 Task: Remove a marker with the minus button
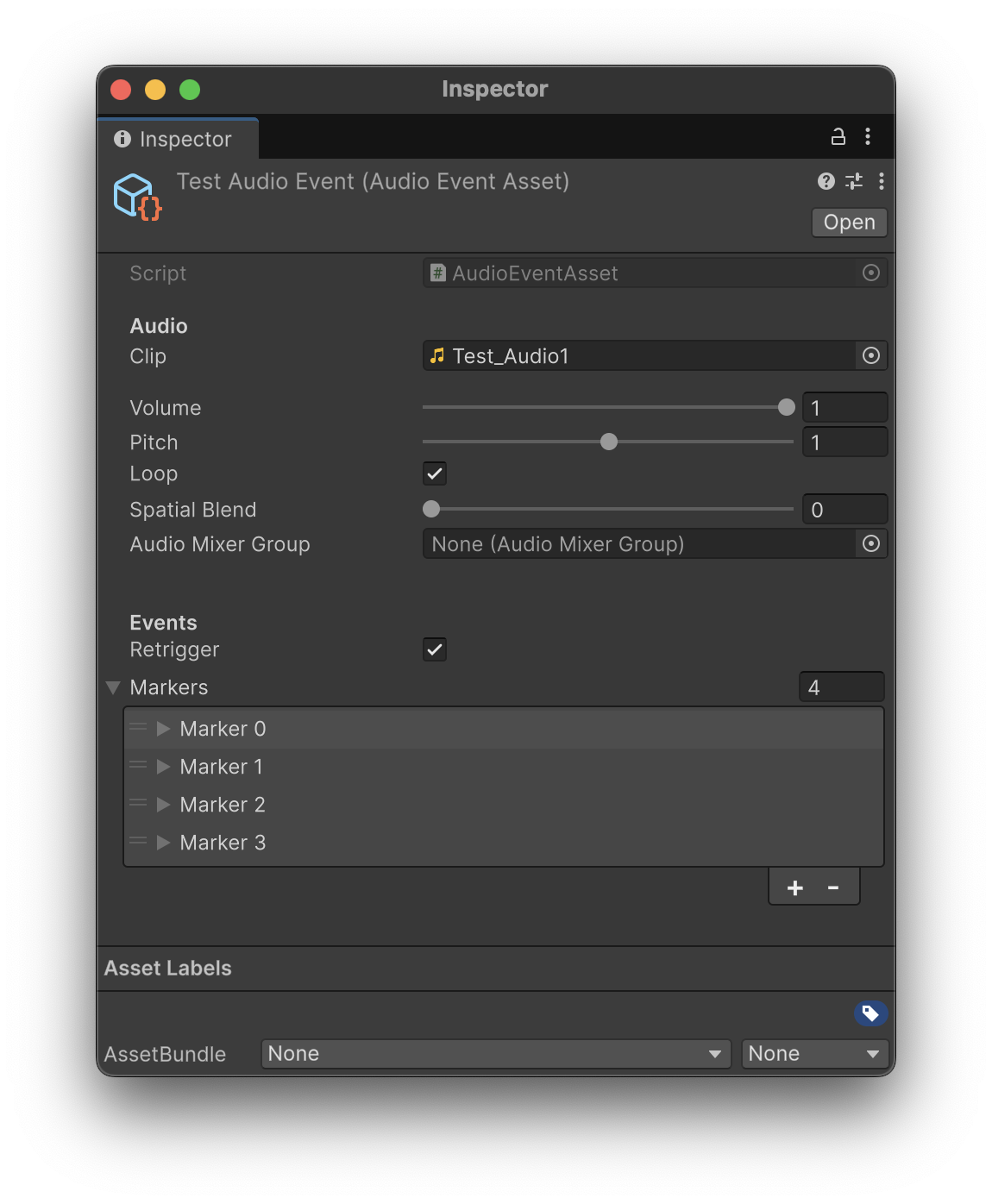tap(833, 887)
